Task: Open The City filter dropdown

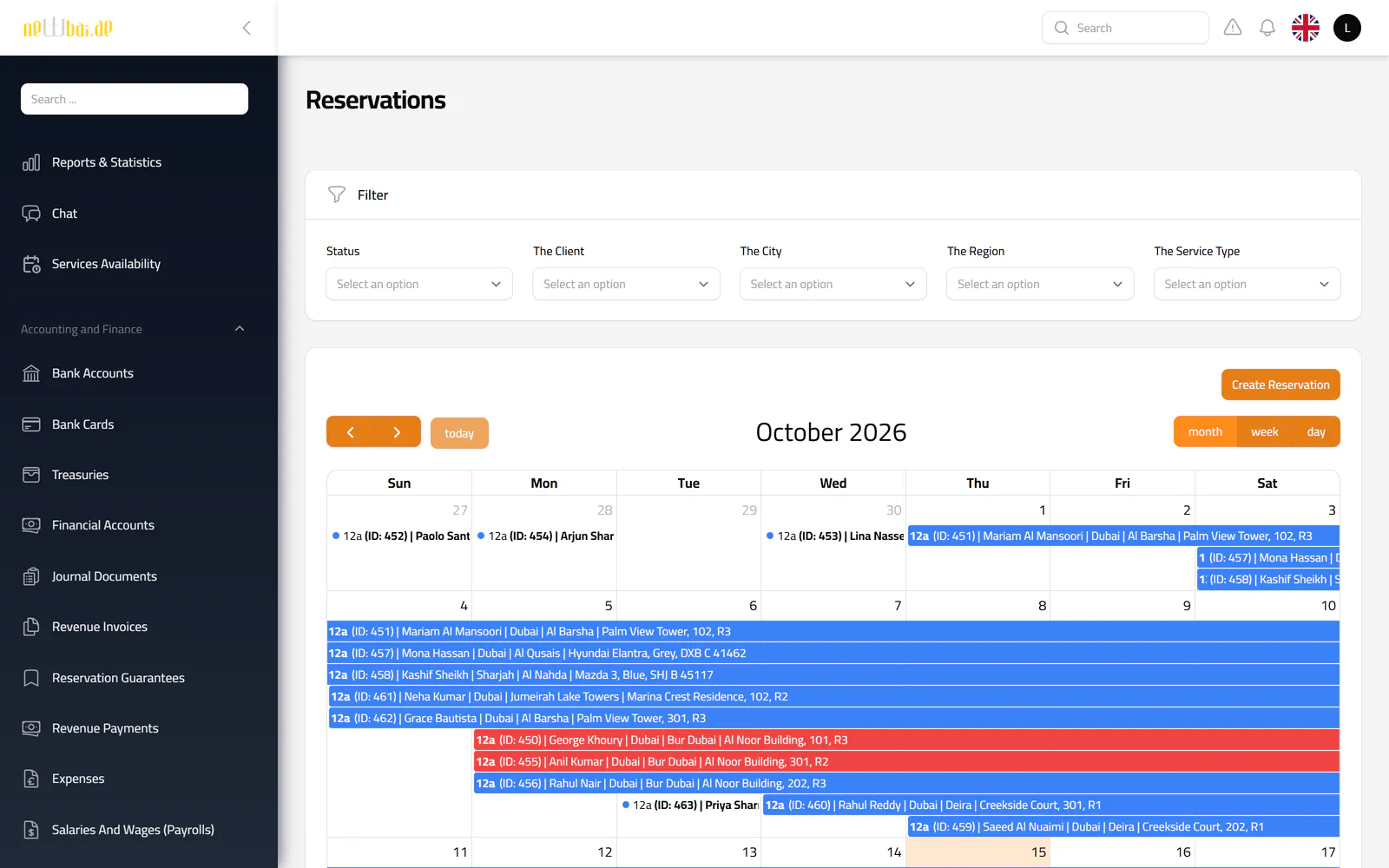Action: pos(833,284)
